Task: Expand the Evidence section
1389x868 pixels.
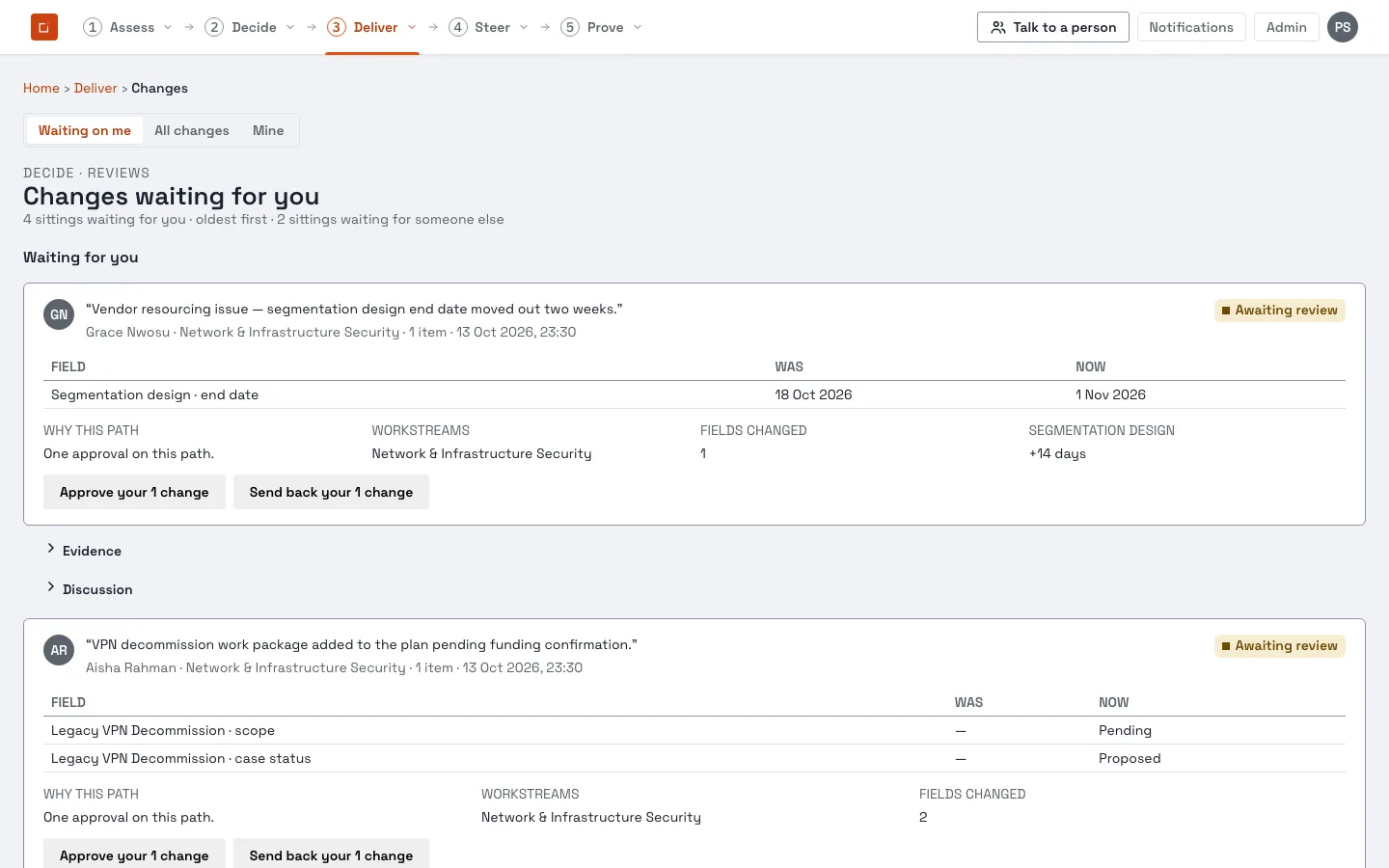Action: click(x=83, y=551)
